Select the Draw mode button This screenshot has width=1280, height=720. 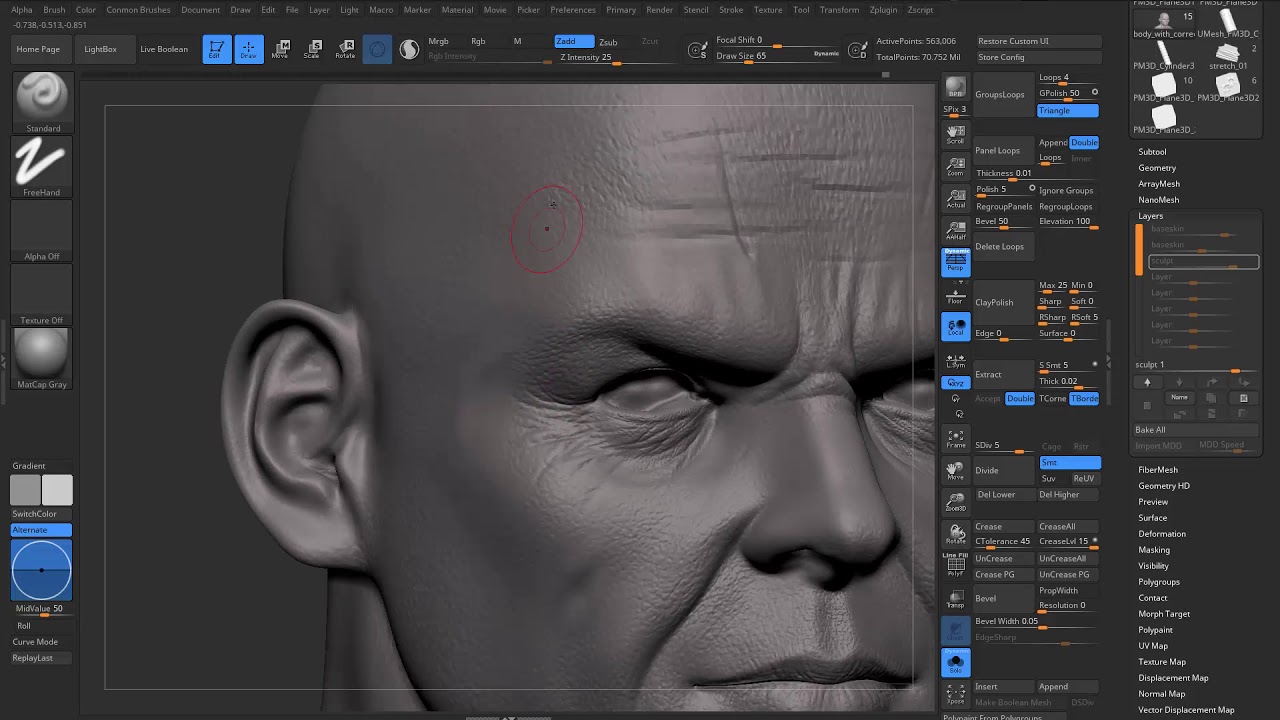249,49
